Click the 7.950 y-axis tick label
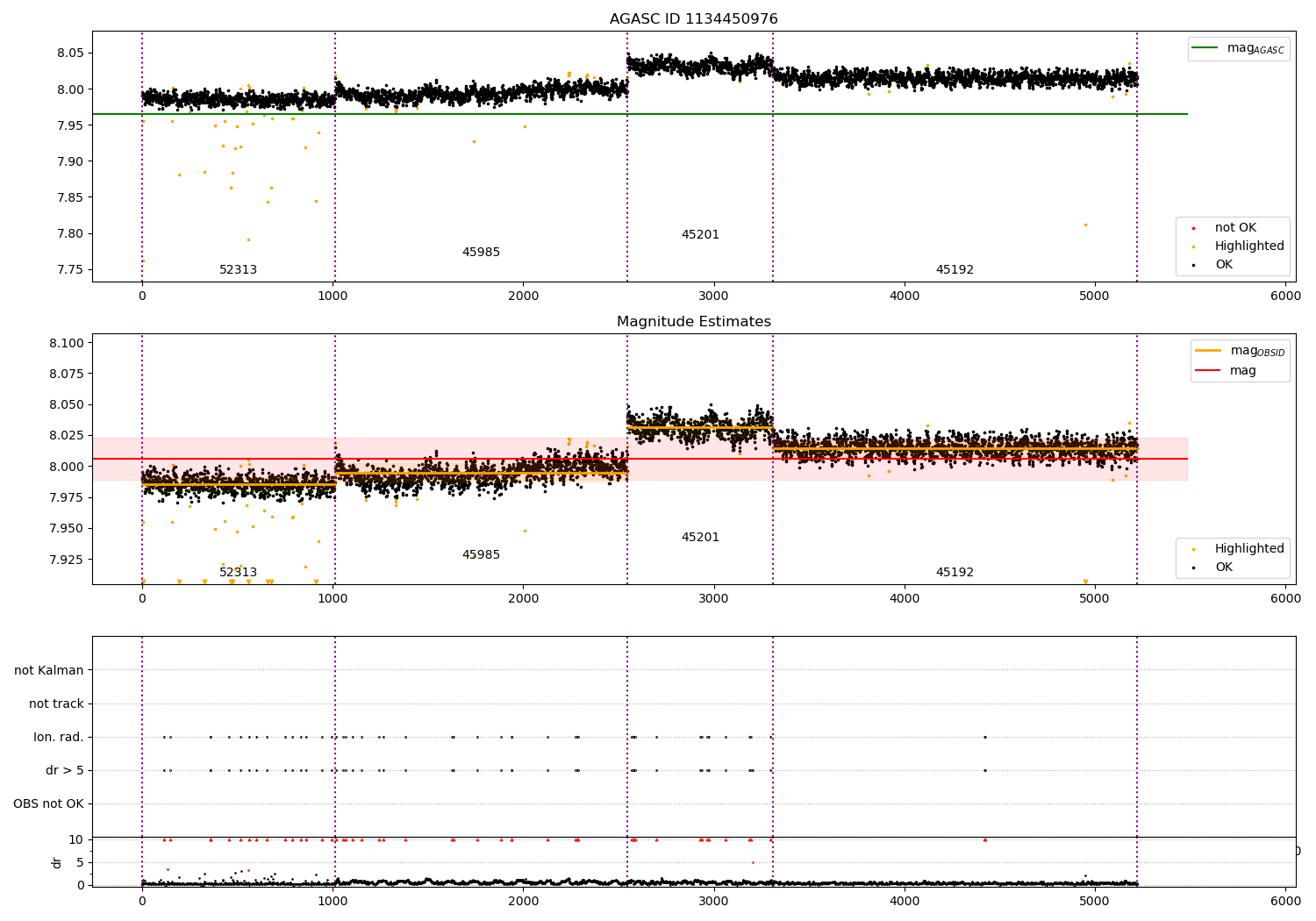 (68, 529)
